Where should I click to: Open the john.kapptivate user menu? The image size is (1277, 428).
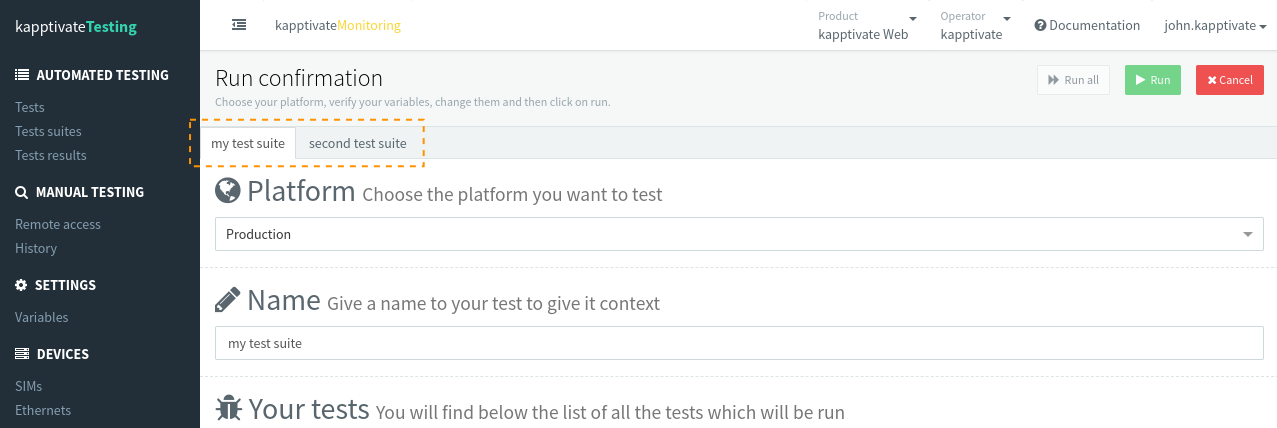[1215, 26]
